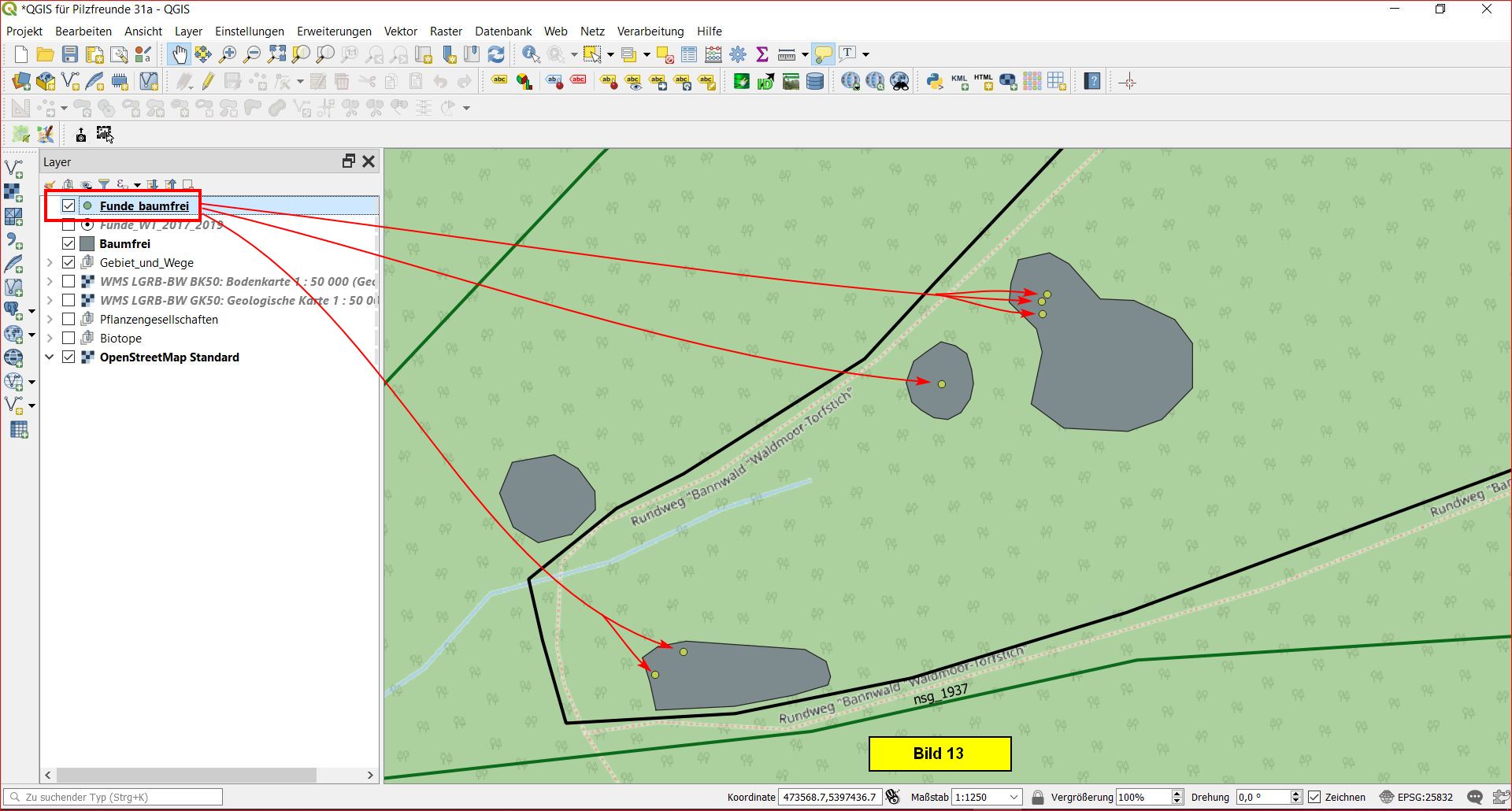Open the attribute table icon
Viewport: 1512px width, 811px height.
pyautogui.click(x=689, y=54)
